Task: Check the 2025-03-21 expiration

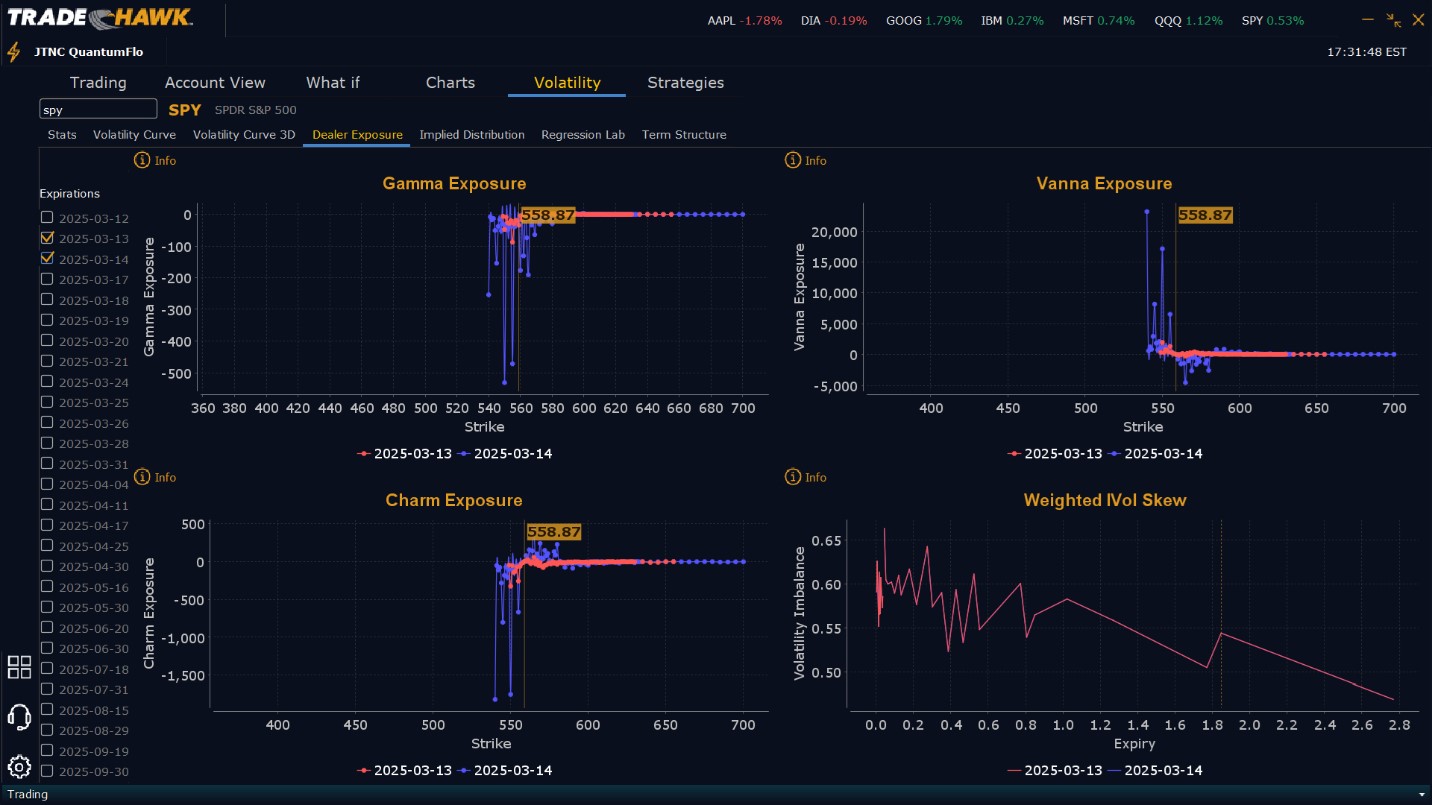Action: 47,361
